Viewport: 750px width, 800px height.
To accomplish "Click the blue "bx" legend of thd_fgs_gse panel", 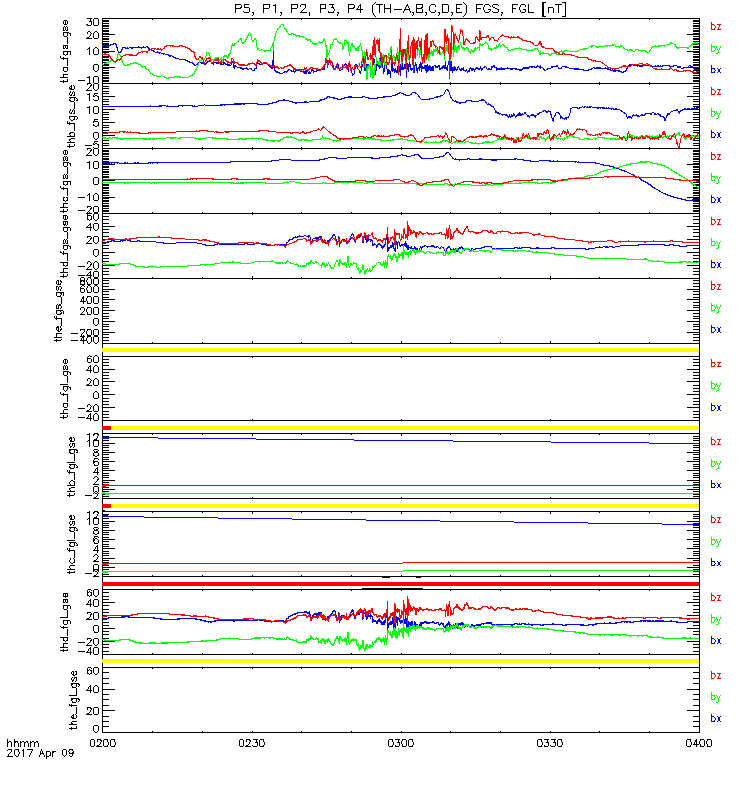I will click(x=716, y=264).
